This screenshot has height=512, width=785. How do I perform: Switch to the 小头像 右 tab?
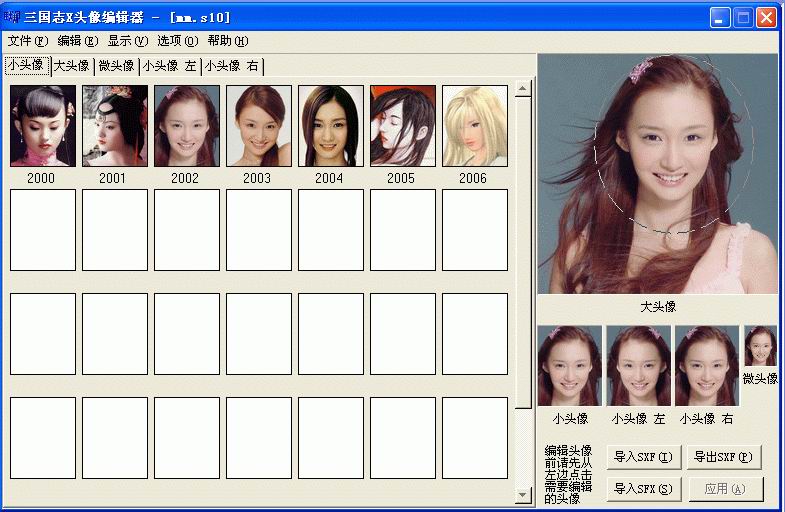231,66
